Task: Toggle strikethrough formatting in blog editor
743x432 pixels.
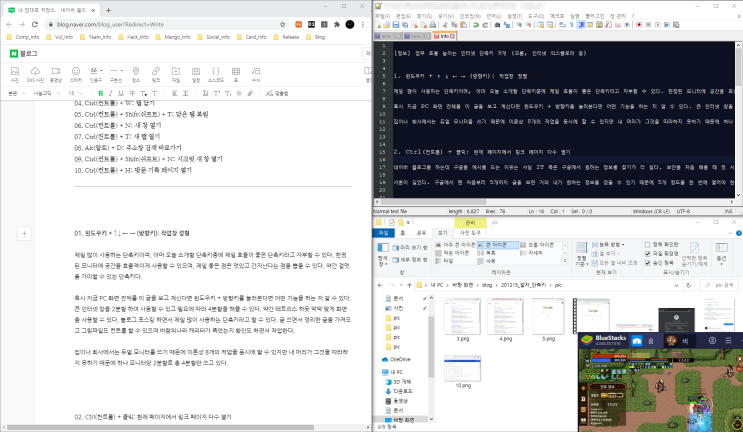Action: [x=132, y=93]
